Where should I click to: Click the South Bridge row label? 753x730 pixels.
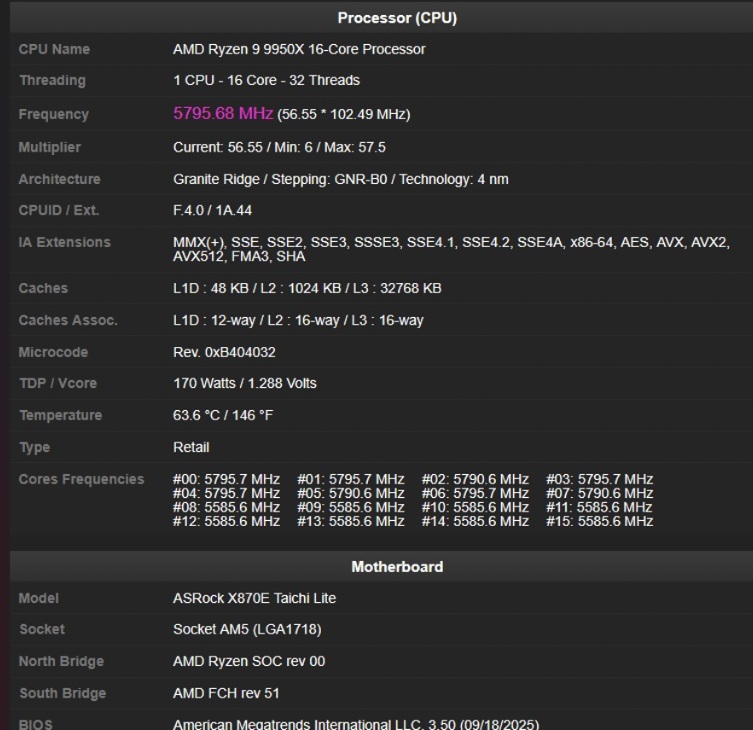(62, 693)
